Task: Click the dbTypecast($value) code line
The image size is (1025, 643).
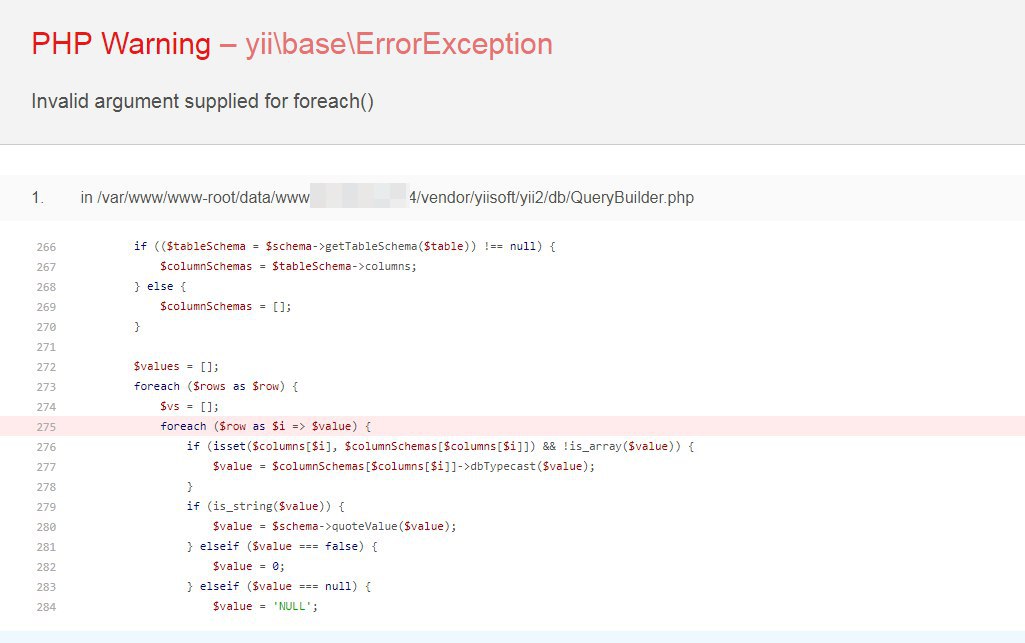Action: 404,466
